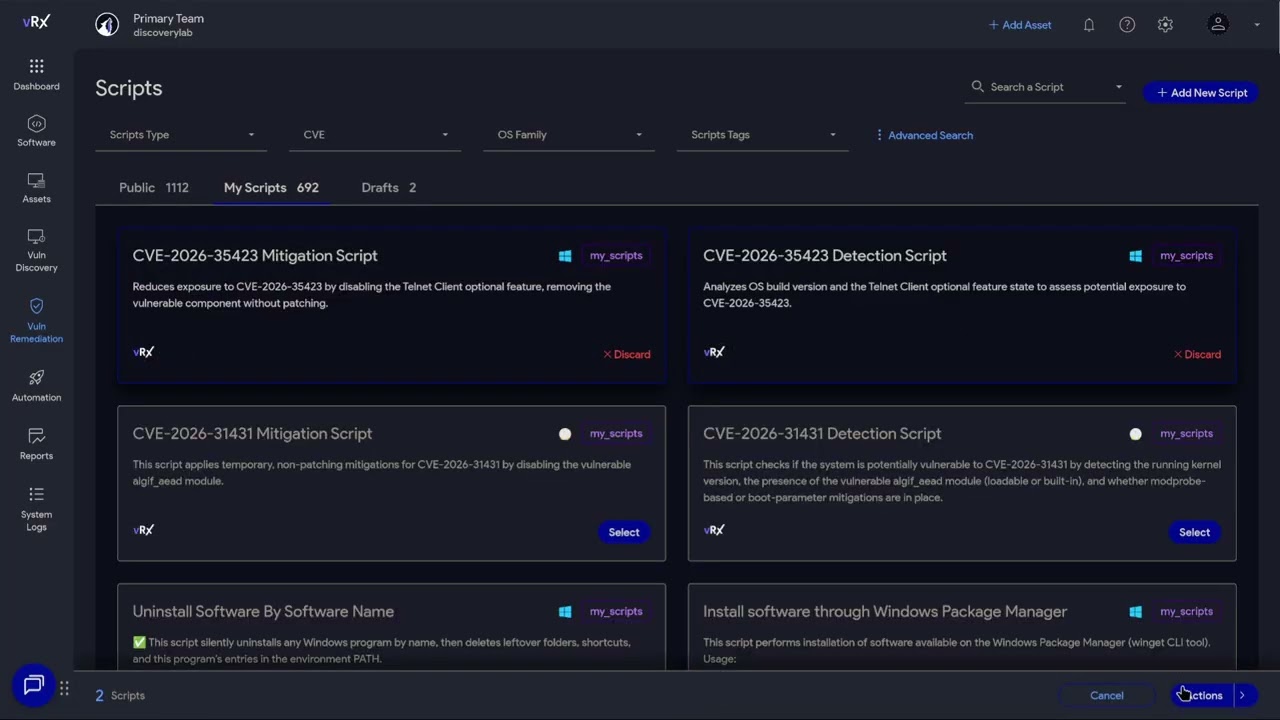Click my_scripts tag on Install software card
The width and height of the screenshot is (1280, 720).
pyautogui.click(x=1186, y=612)
